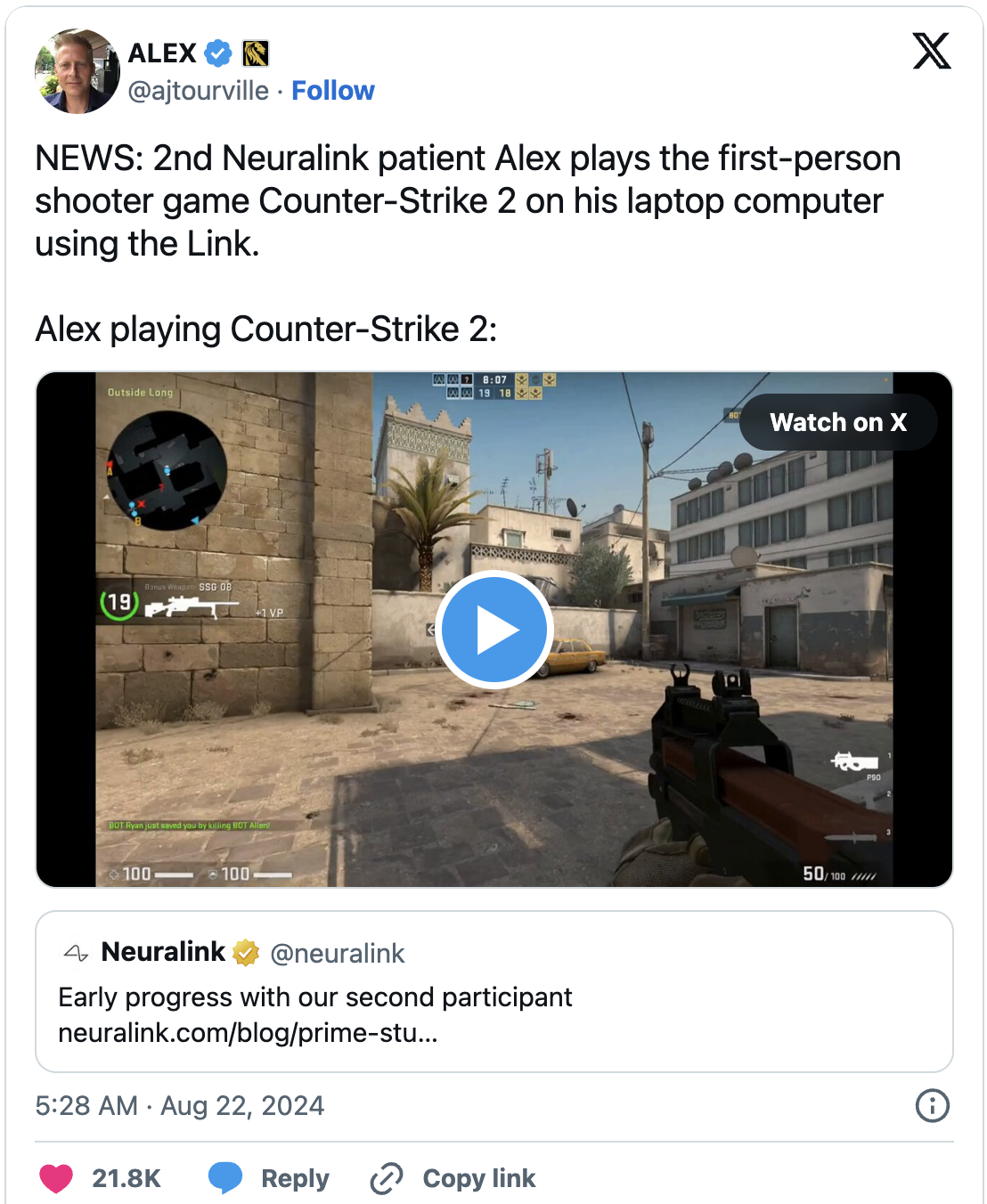This screenshot has height=1204, width=987.
Task: Click the ALEX display name
Action: pyautogui.click(x=162, y=53)
